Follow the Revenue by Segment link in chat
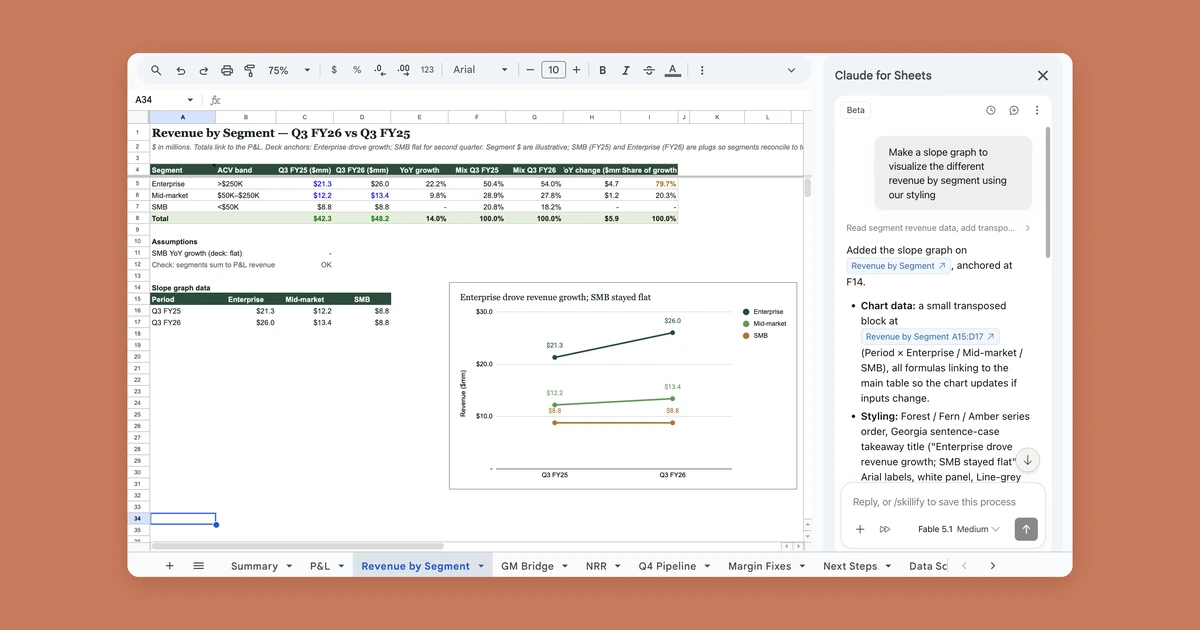The height and width of the screenshot is (630, 1200). (897, 266)
